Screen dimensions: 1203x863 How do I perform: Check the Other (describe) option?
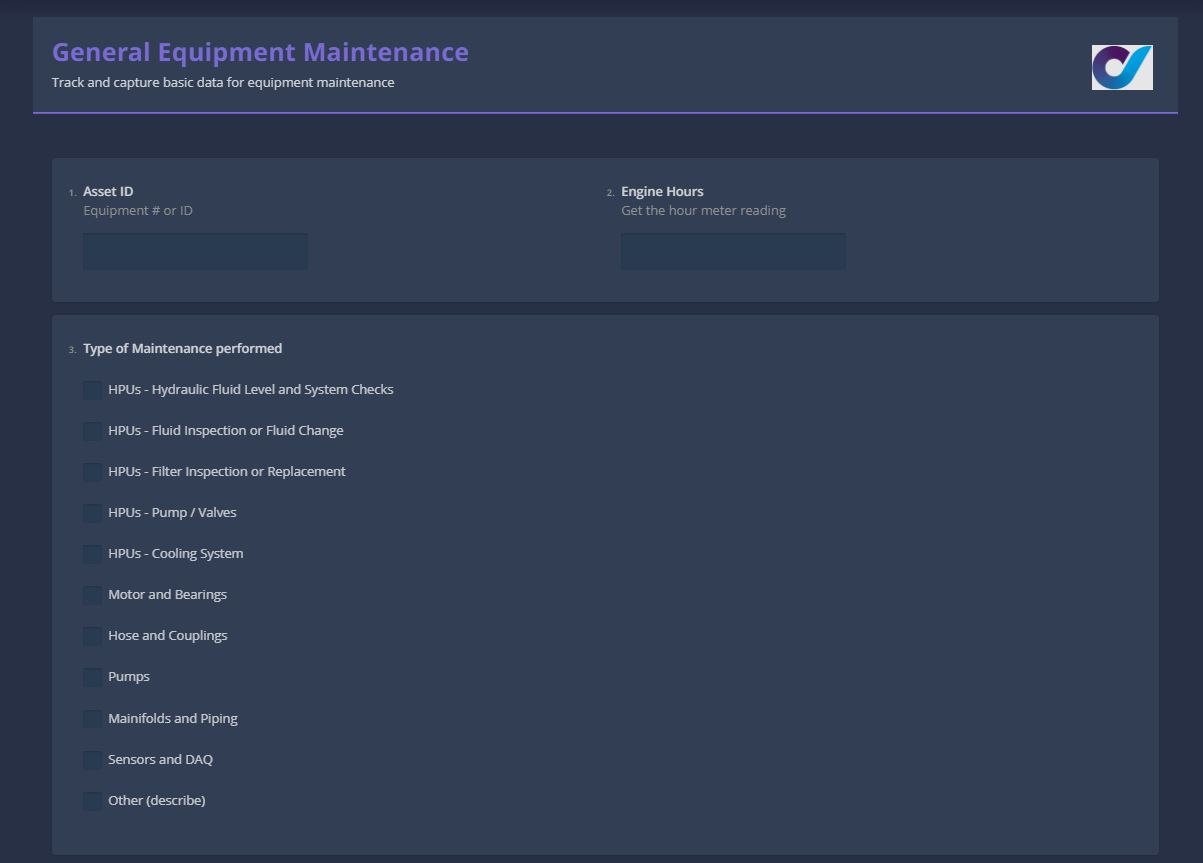pyautogui.click(x=92, y=800)
